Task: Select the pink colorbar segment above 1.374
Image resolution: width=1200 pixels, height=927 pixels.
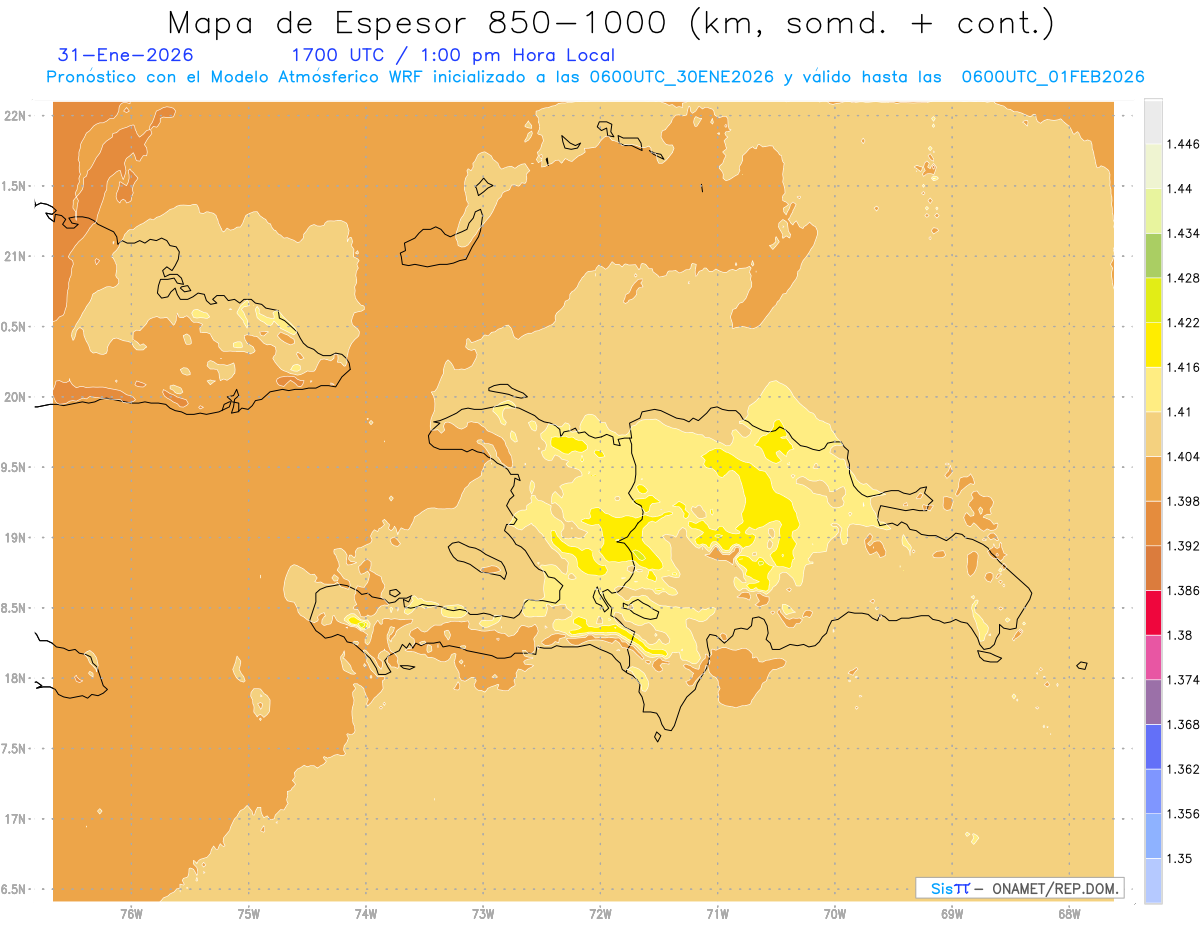Action: coord(1153,657)
